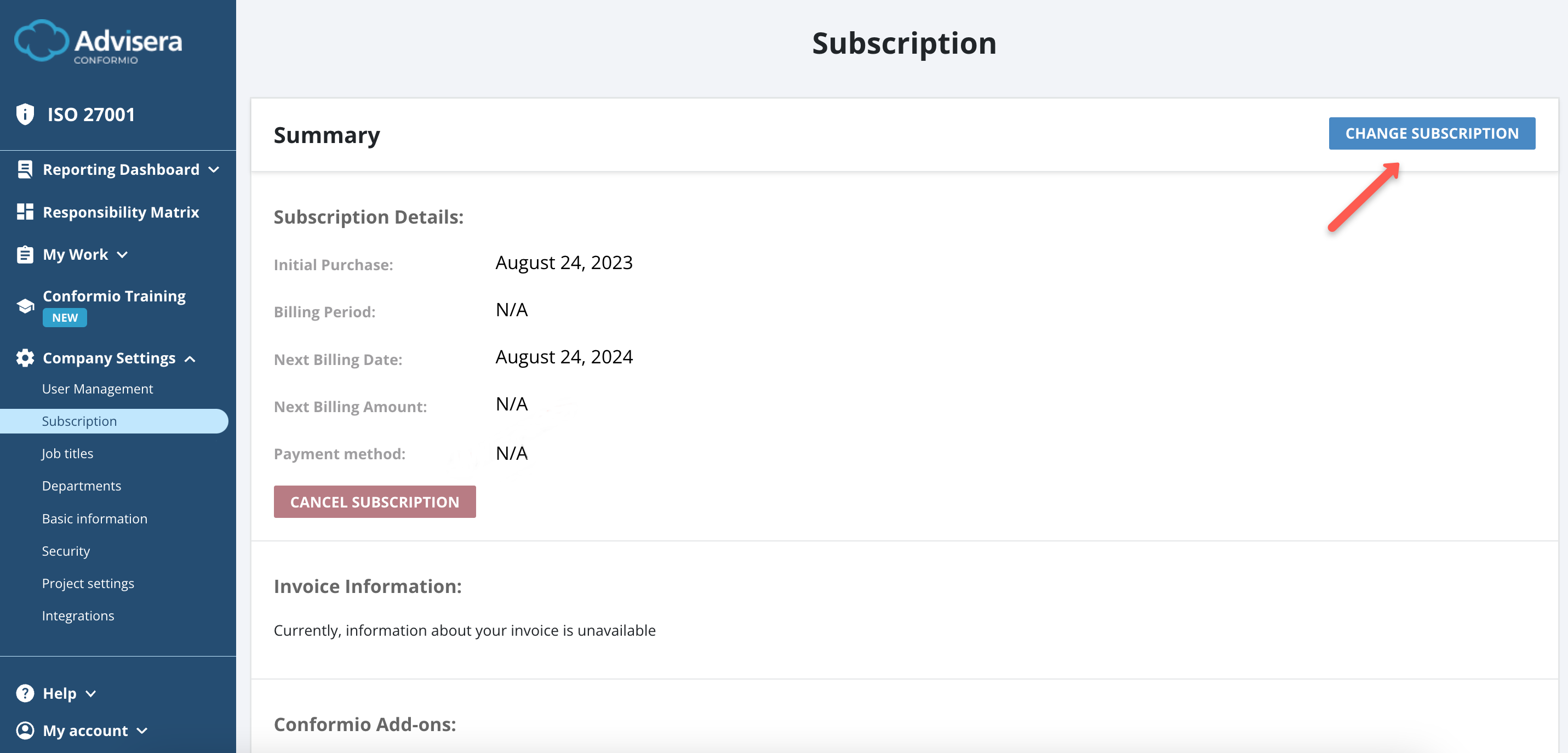Open the User Management page
Screen dimensions: 1568x753
click(x=97, y=389)
